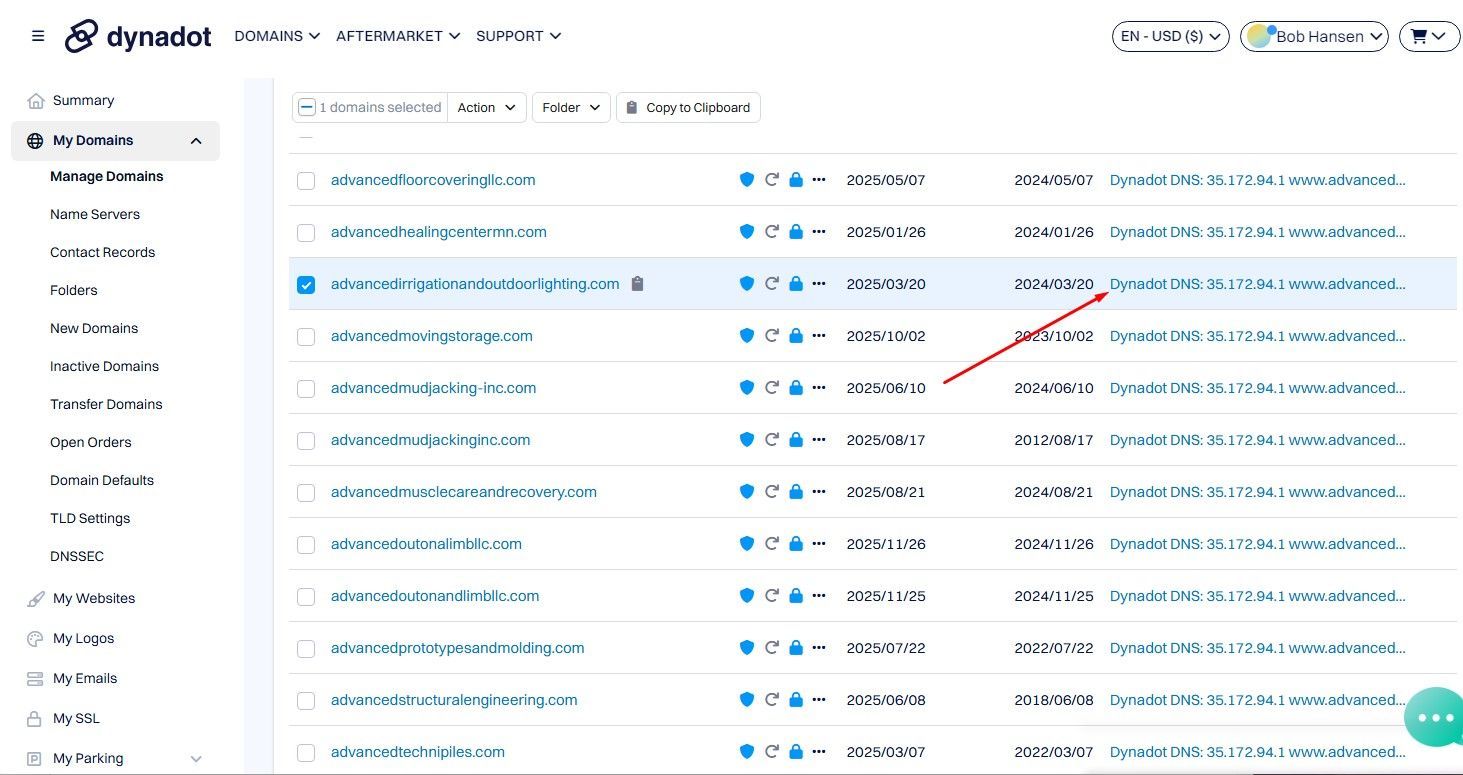Click lock icon for advancedfloorcoveringllc.com
Viewport: 1463px width, 775px height.
pyautogui.click(x=796, y=180)
